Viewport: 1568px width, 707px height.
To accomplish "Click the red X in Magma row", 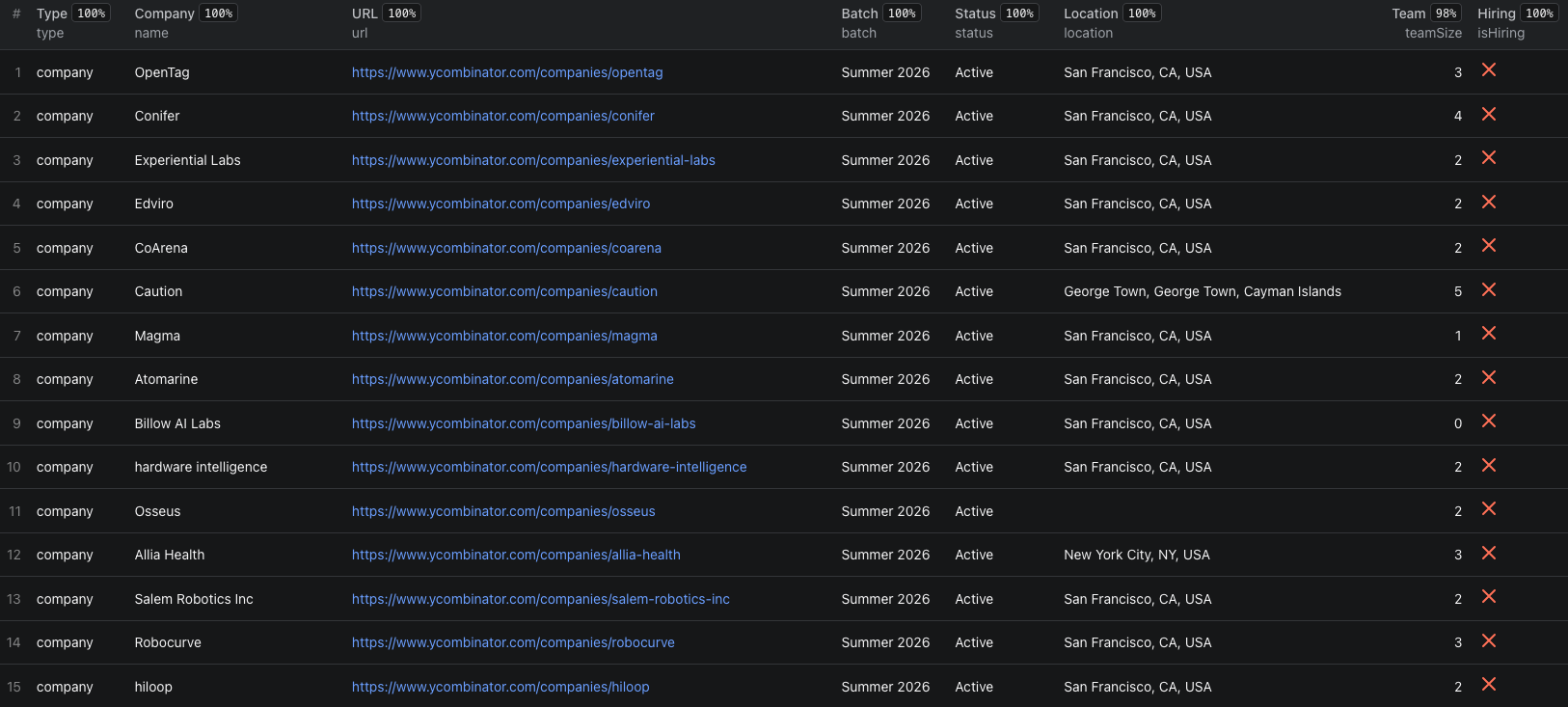I will point(1489,334).
